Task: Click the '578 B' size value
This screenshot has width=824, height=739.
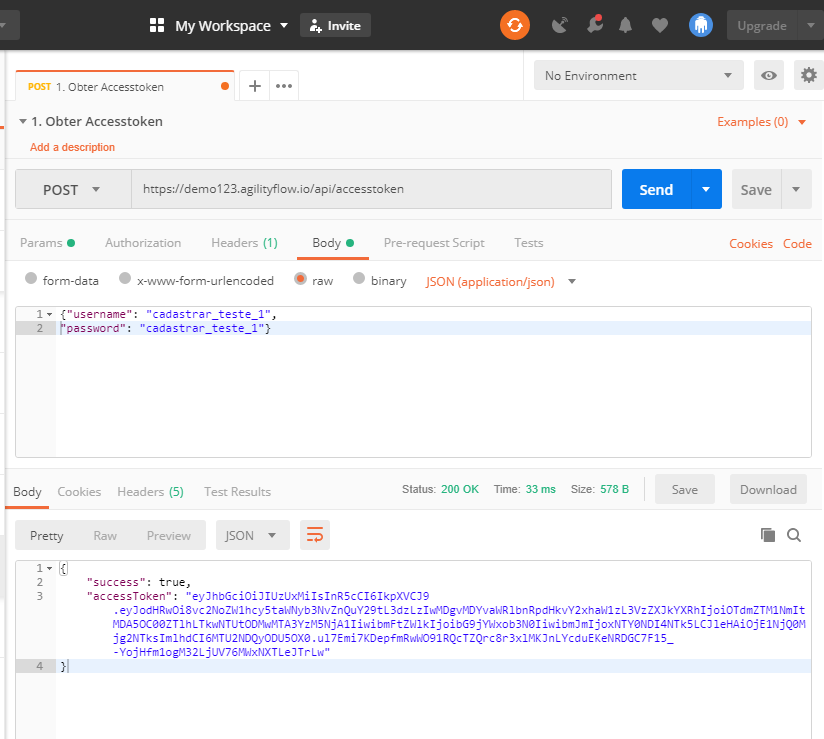Action: point(614,489)
